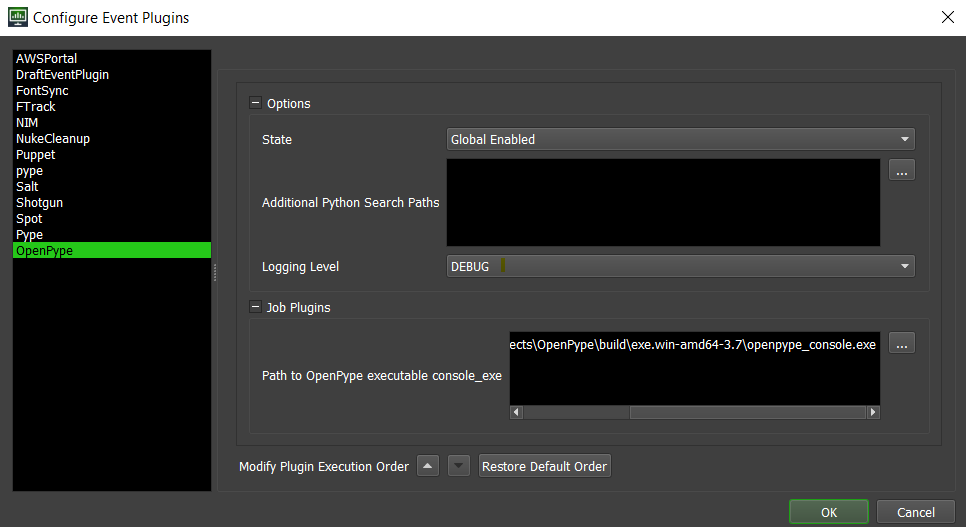
Task: Click the scroll left arrow of path field
Action: [x=516, y=412]
